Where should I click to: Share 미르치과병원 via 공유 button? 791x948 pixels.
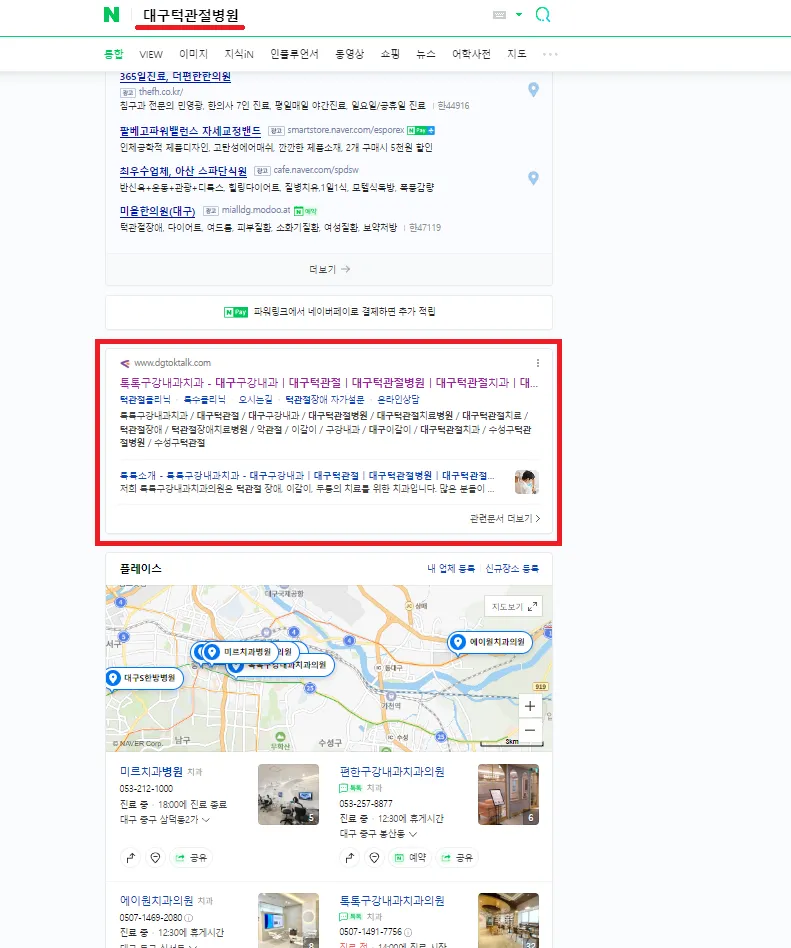[x=191, y=857]
